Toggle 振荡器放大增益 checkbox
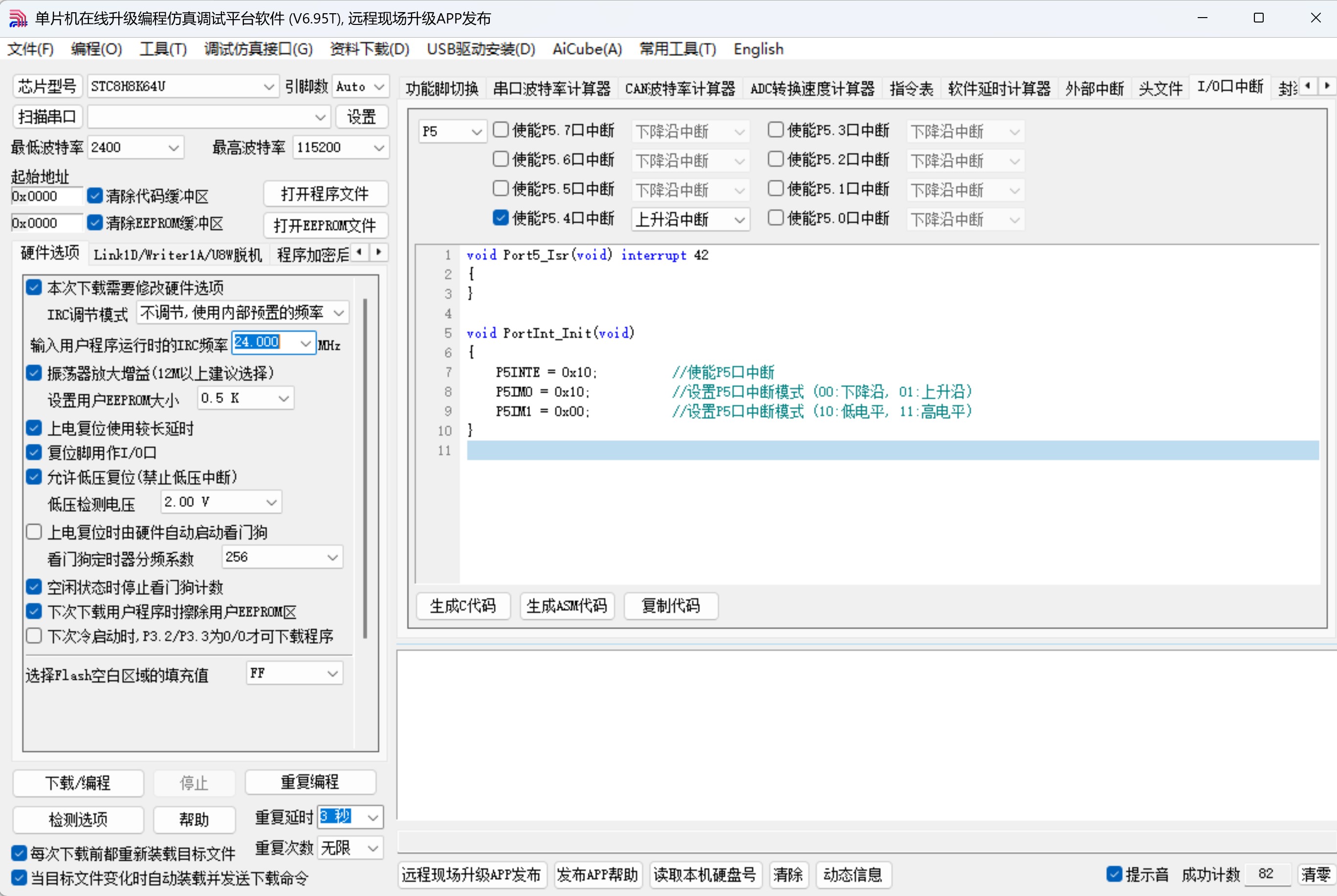The width and height of the screenshot is (1337, 896). pyautogui.click(x=34, y=373)
